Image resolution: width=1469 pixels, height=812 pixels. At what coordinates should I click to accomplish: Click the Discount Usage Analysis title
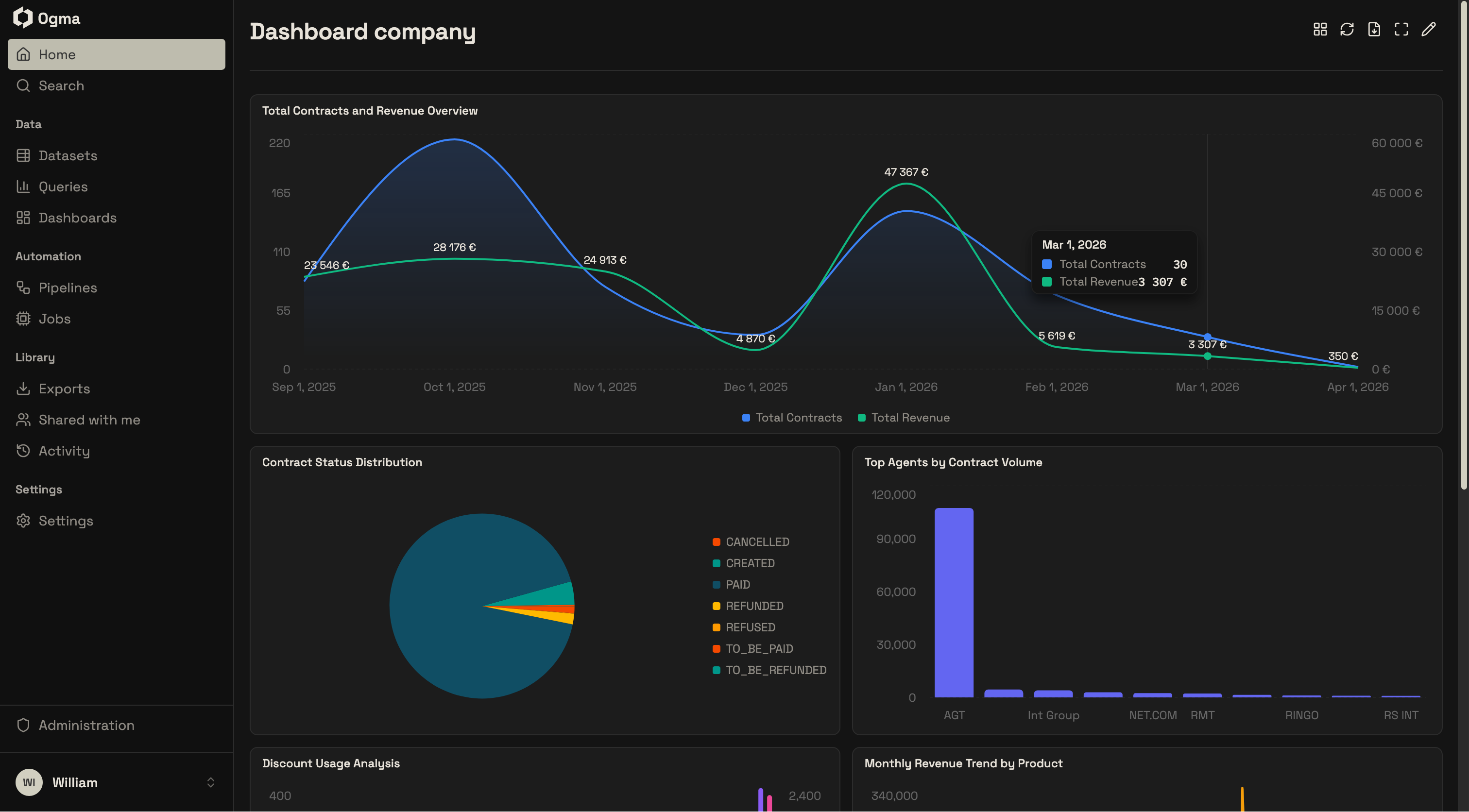click(x=331, y=763)
